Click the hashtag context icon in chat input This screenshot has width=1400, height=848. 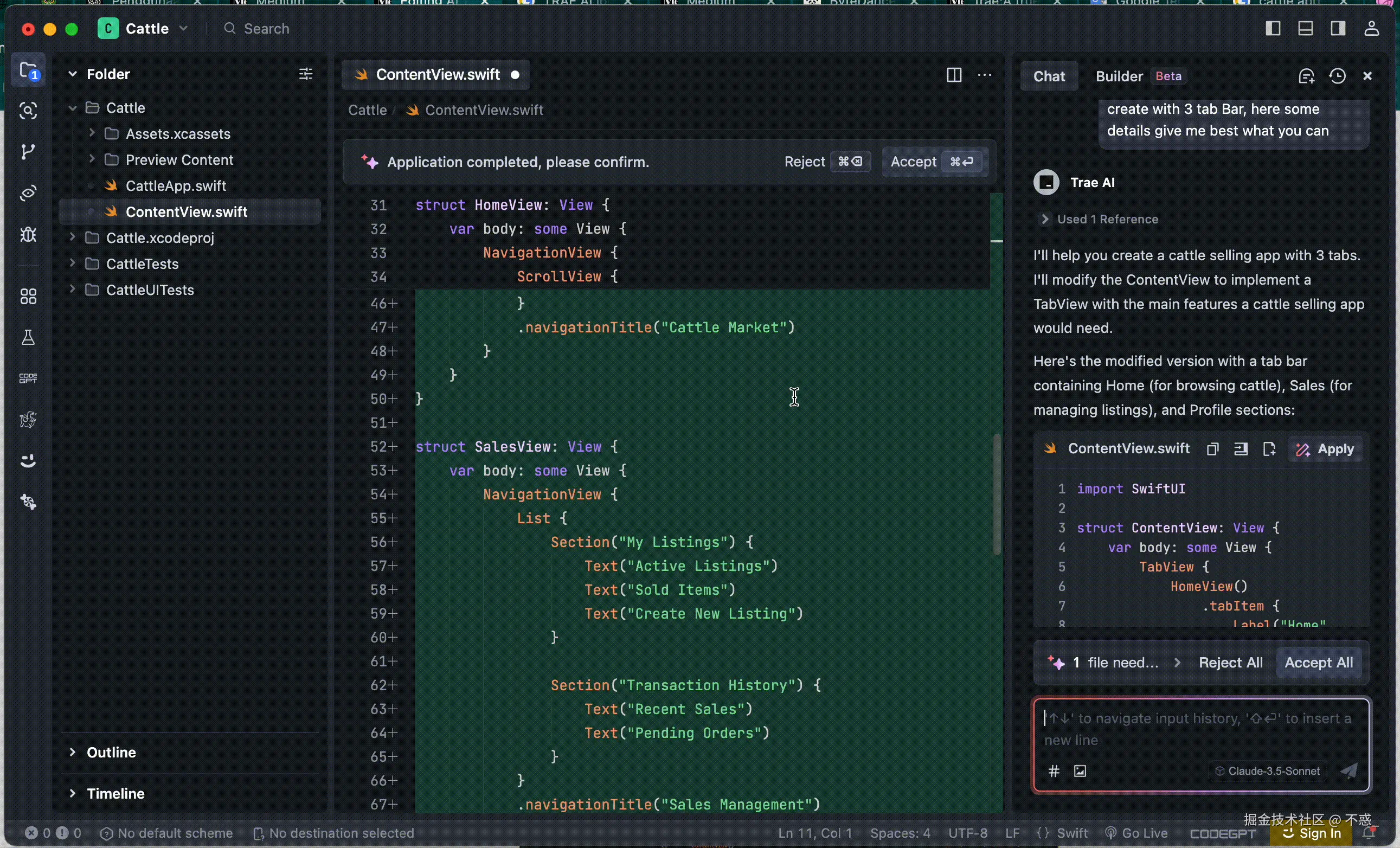(1054, 771)
